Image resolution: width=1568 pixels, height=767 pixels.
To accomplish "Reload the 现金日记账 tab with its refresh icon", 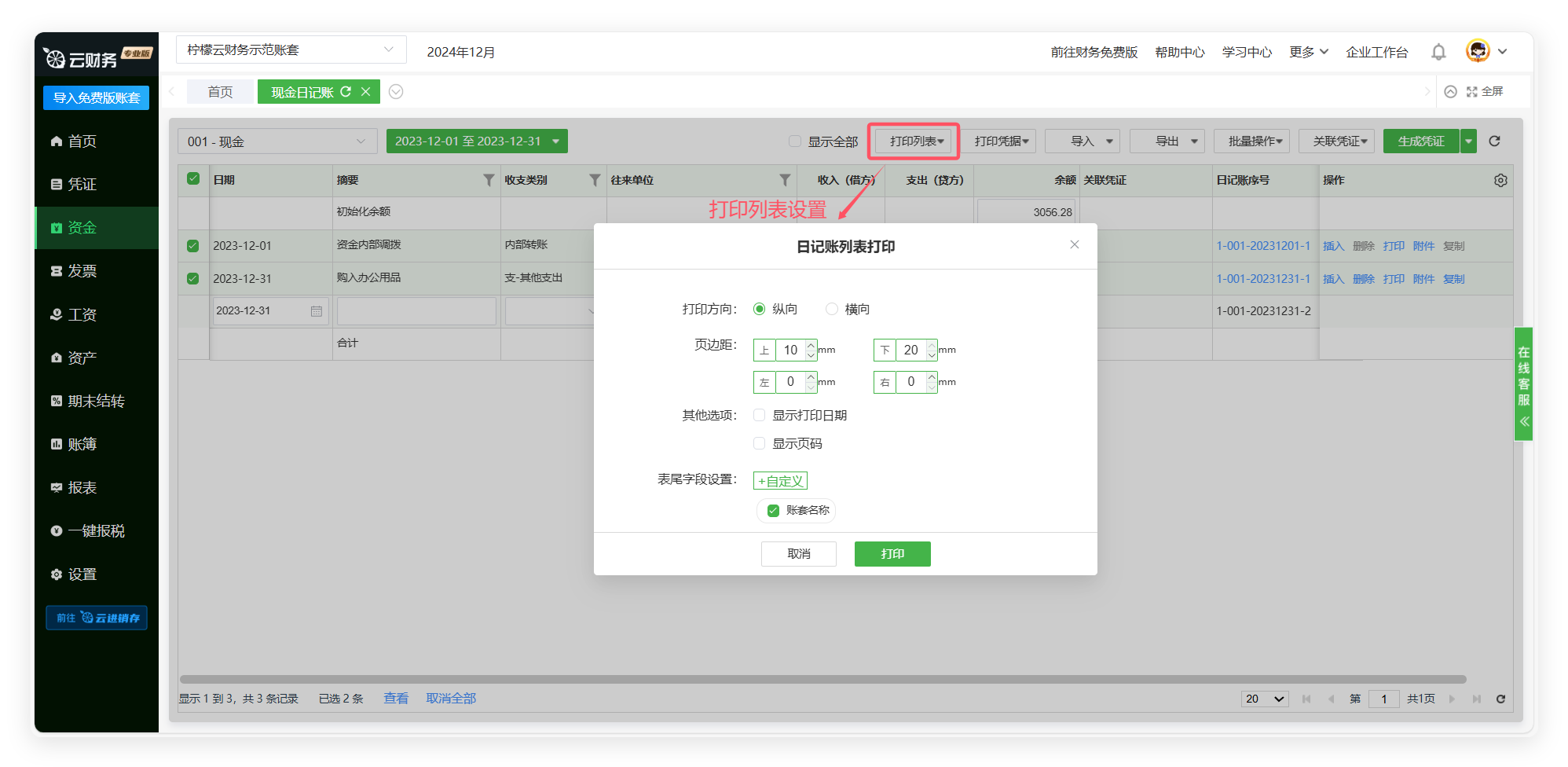I will pyautogui.click(x=346, y=92).
